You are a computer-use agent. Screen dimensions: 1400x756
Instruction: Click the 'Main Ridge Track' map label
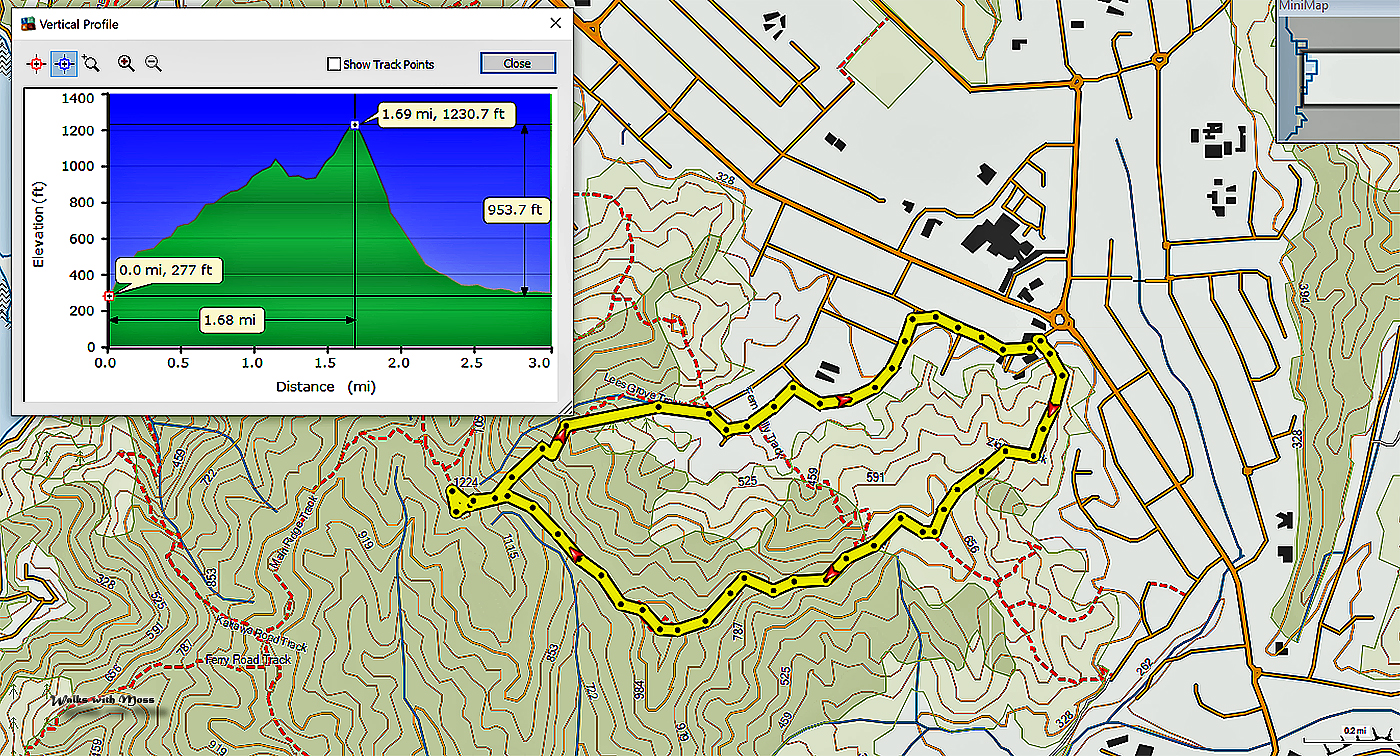coord(292,531)
